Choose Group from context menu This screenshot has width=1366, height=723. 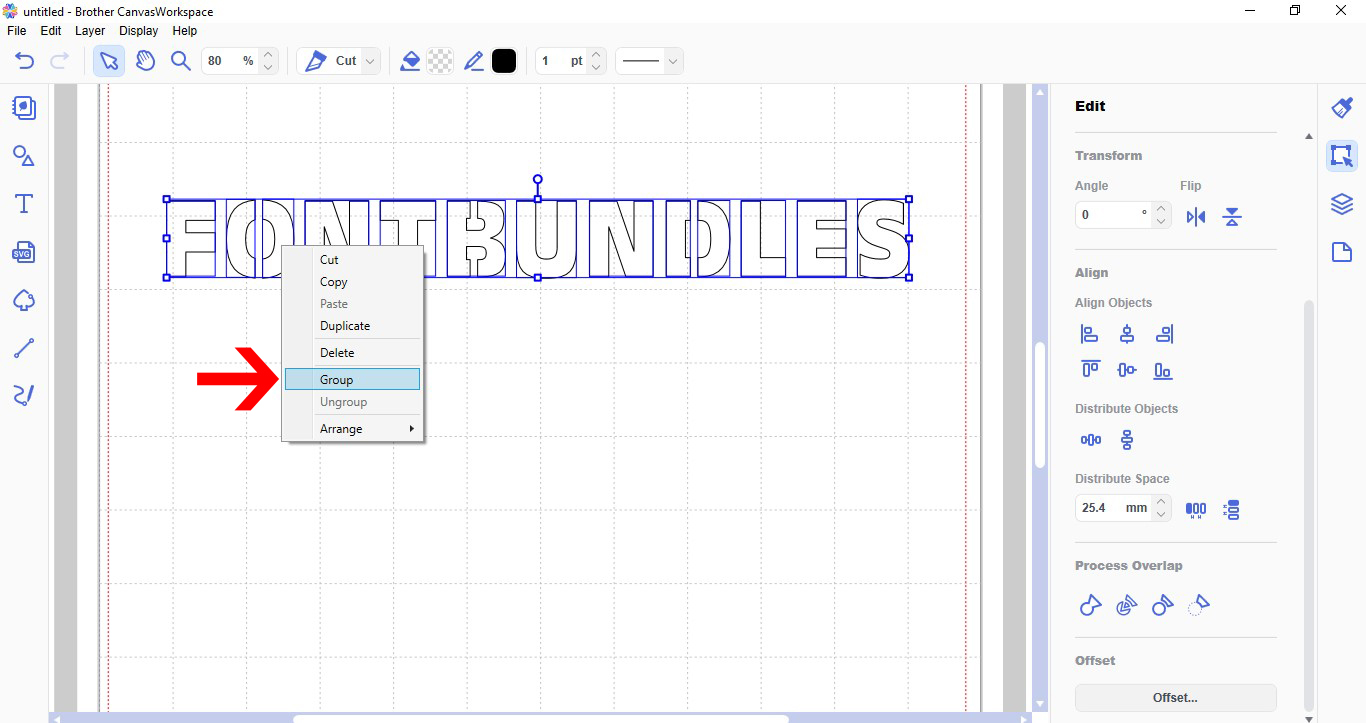pos(353,380)
